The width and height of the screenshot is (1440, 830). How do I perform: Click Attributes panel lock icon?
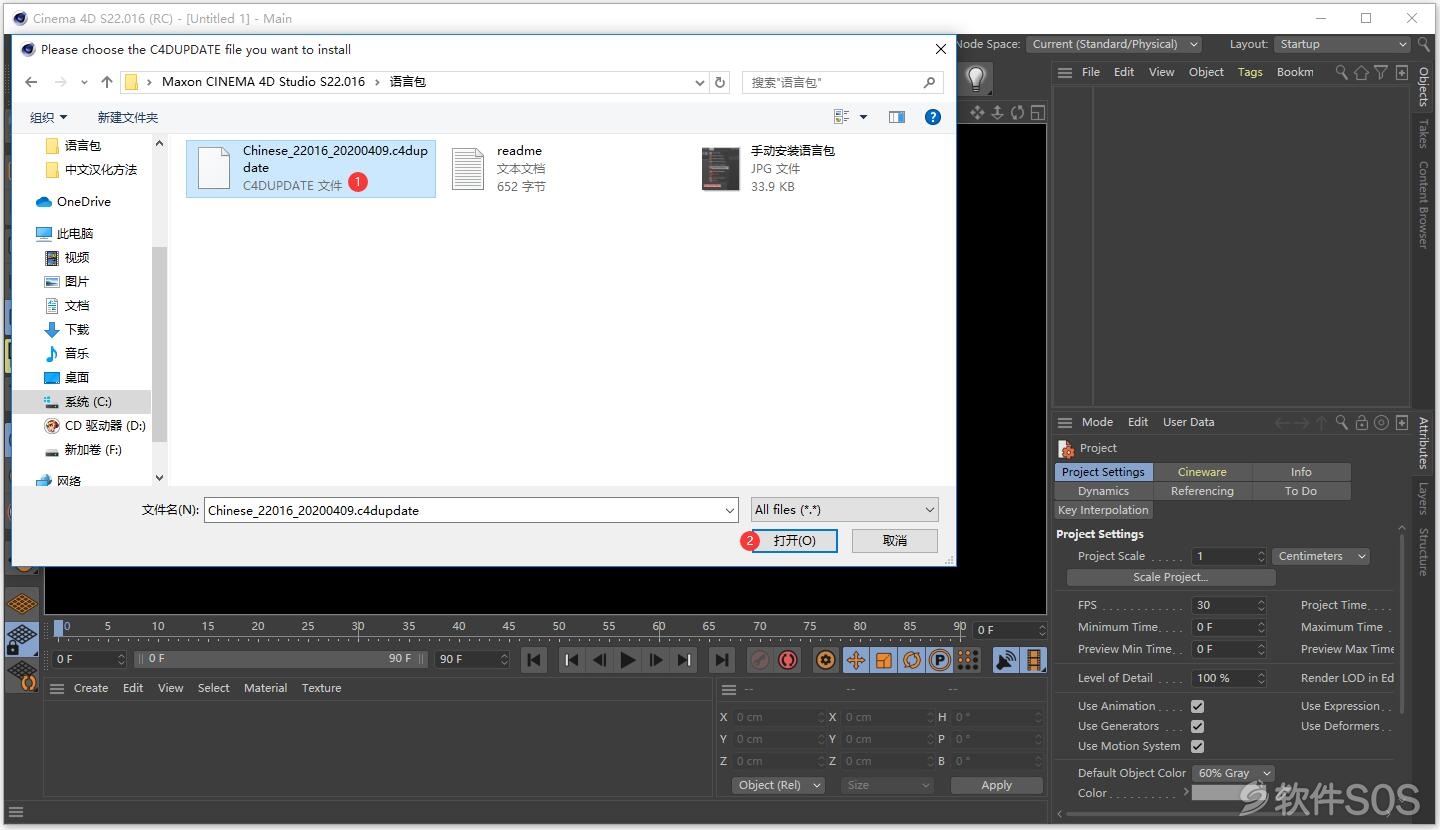click(x=1361, y=423)
